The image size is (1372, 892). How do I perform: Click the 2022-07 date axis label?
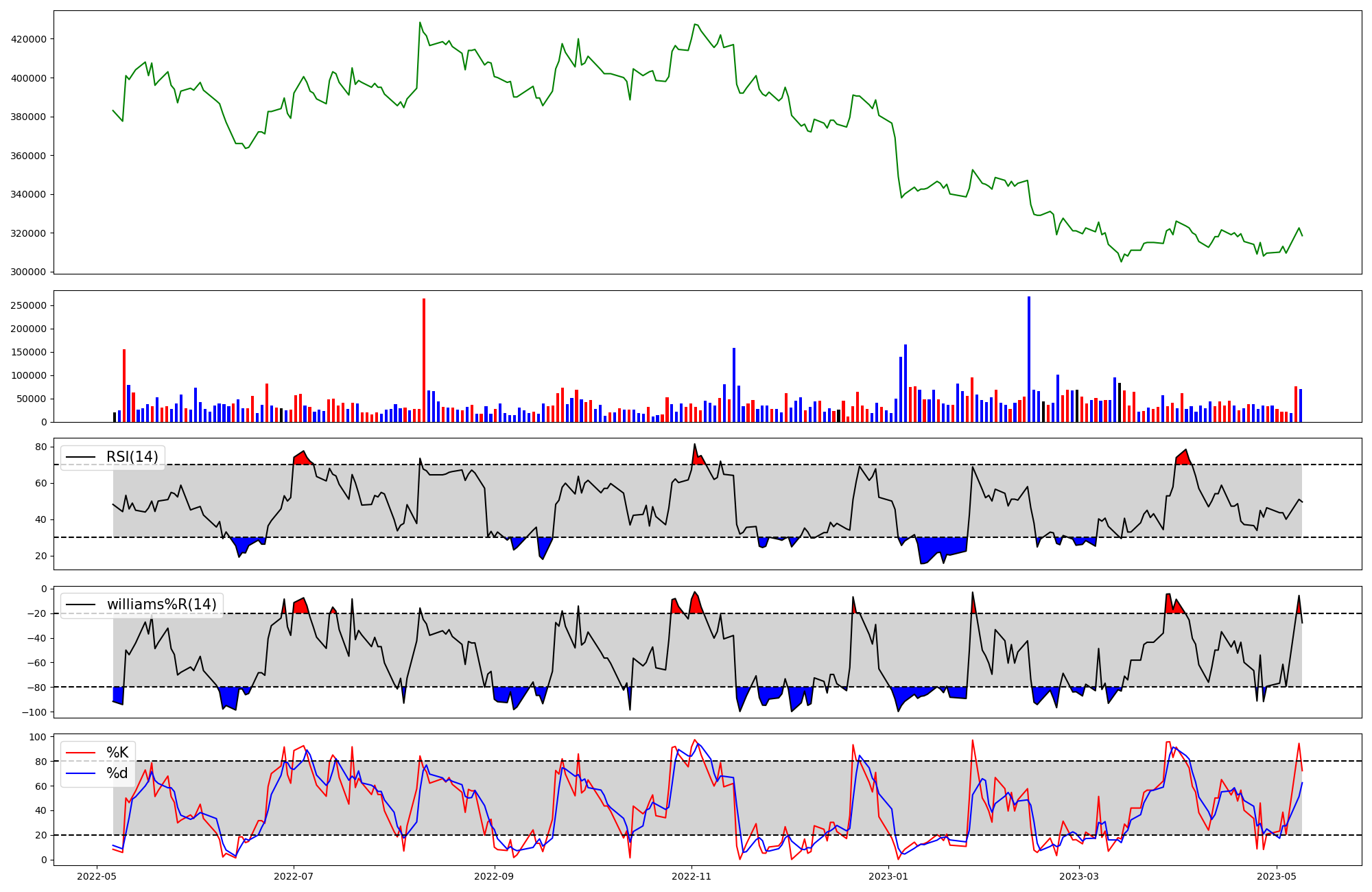294,876
